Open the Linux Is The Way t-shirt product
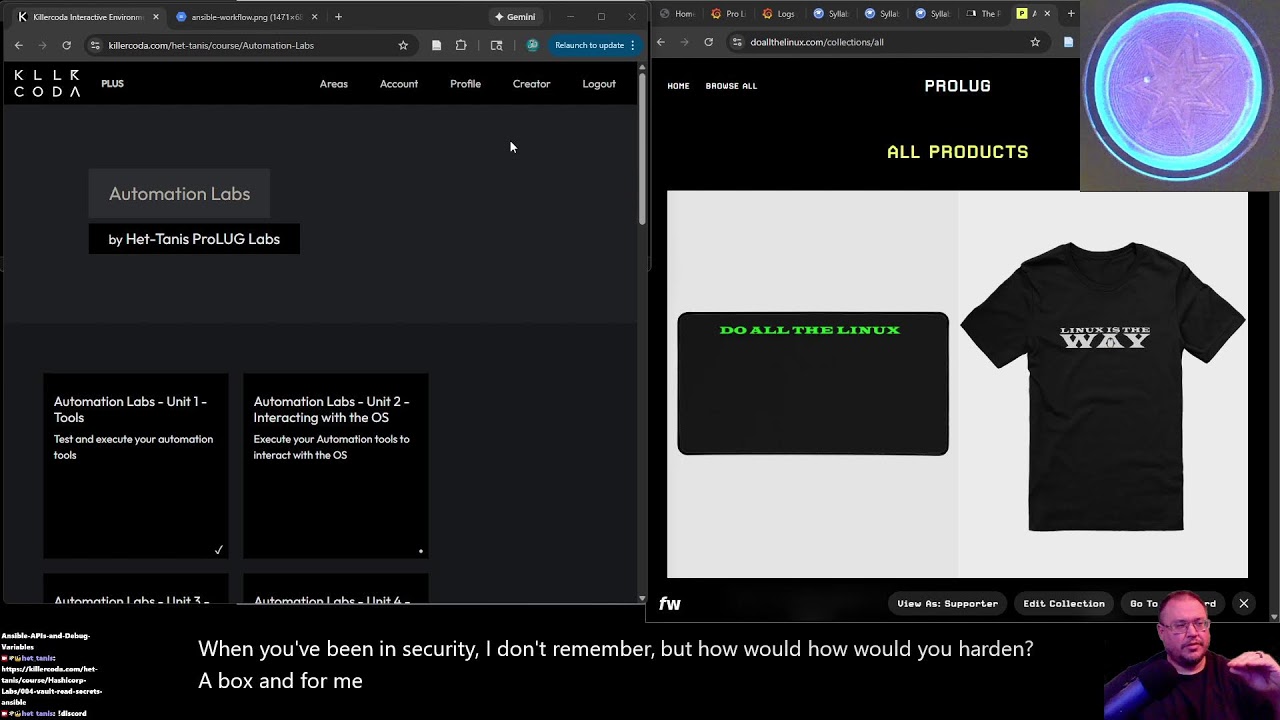Viewport: 1280px width, 720px height. [x=1103, y=384]
